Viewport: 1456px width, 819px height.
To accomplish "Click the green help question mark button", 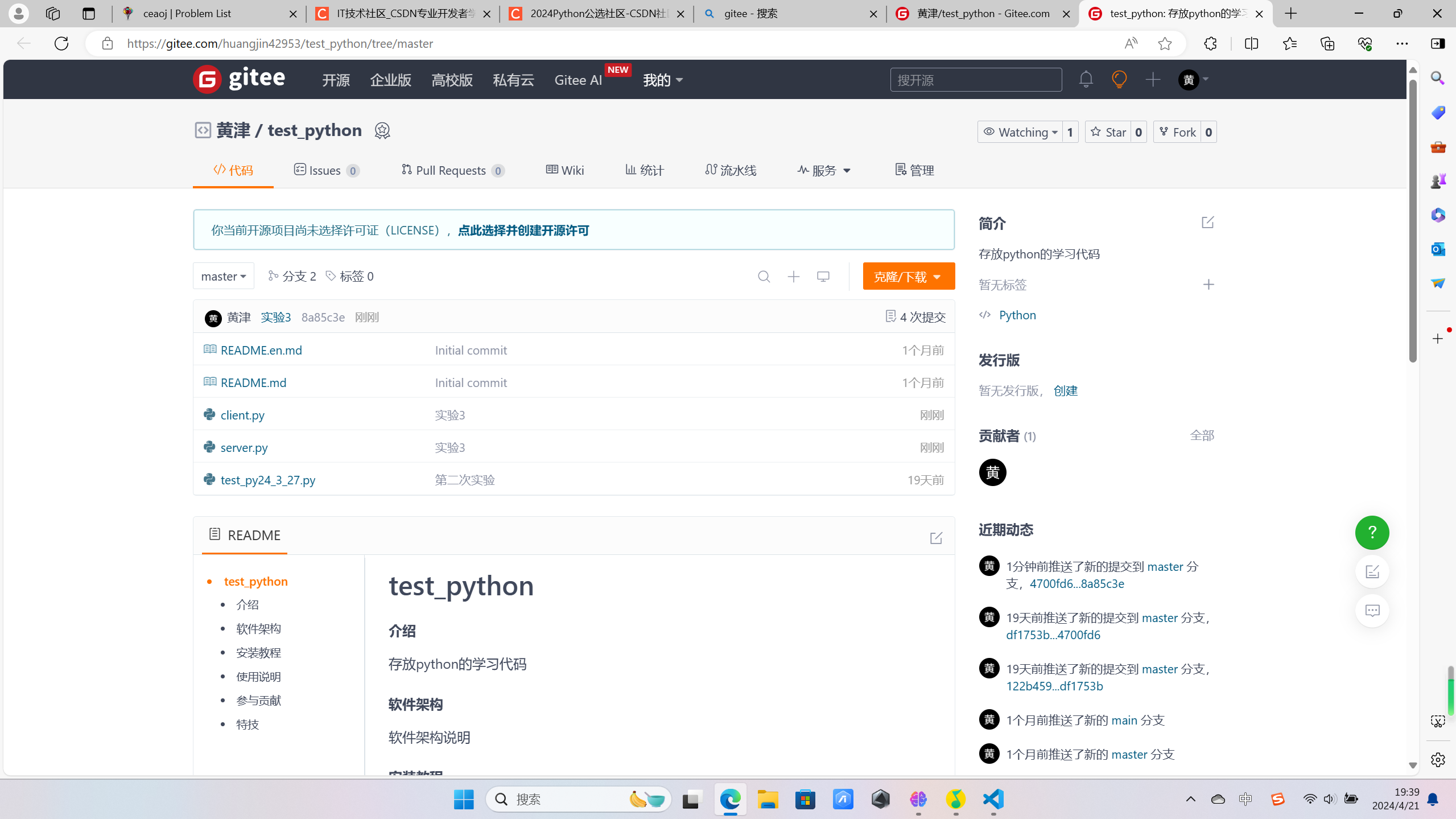I will [1372, 533].
